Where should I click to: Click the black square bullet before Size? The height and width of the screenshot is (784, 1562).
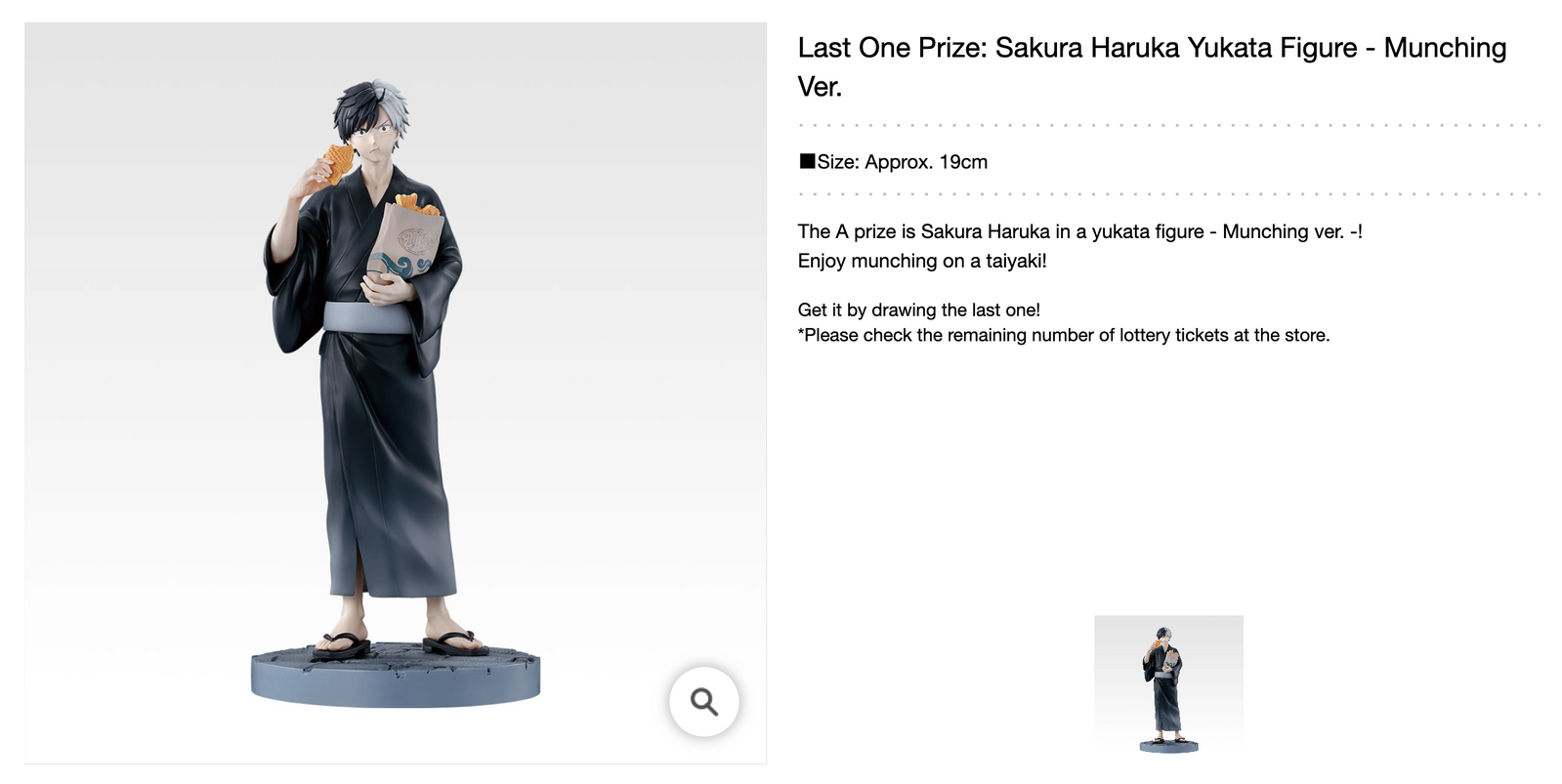(807, 161)
